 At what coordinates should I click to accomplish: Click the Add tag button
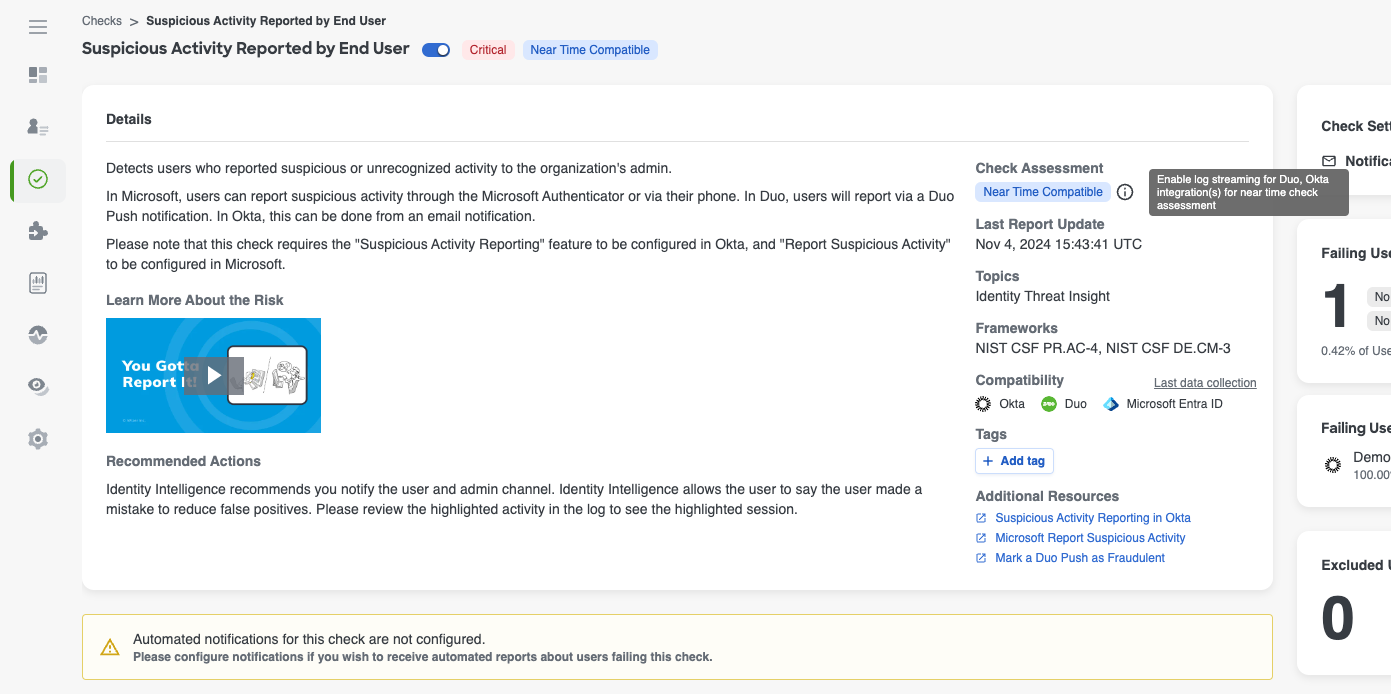coord(1014,461)
